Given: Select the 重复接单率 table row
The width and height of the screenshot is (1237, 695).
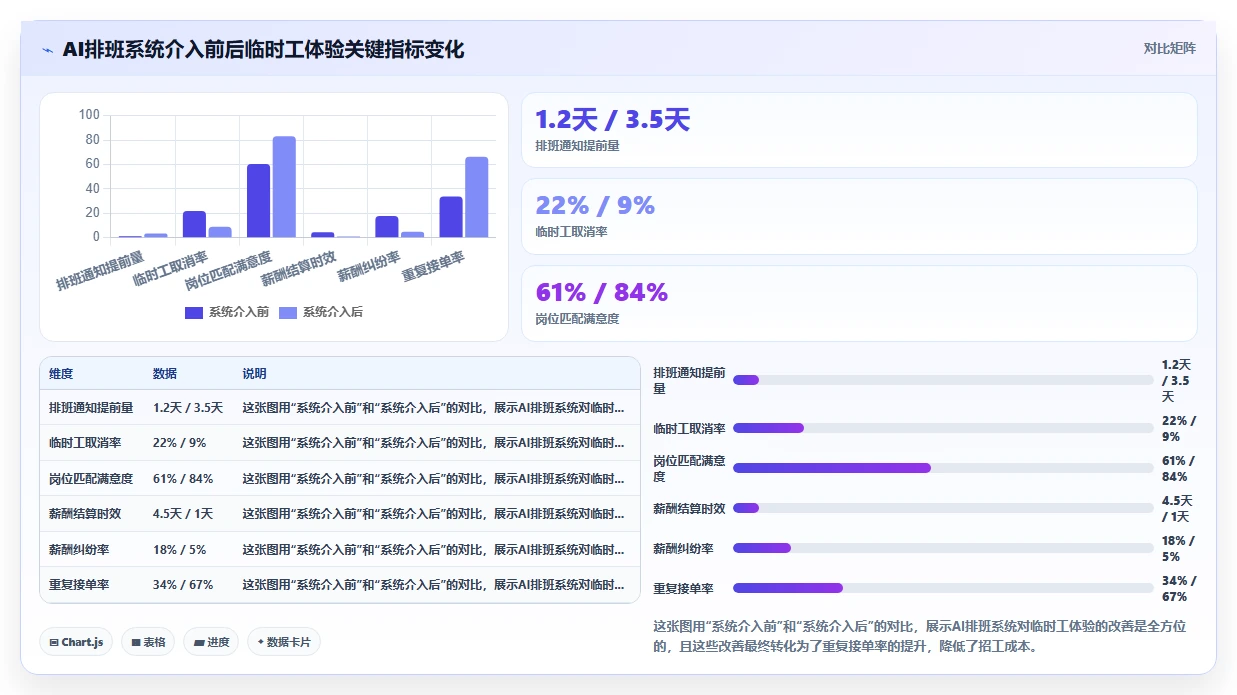Looking at the screenshot, I should [x=340, y=585].
